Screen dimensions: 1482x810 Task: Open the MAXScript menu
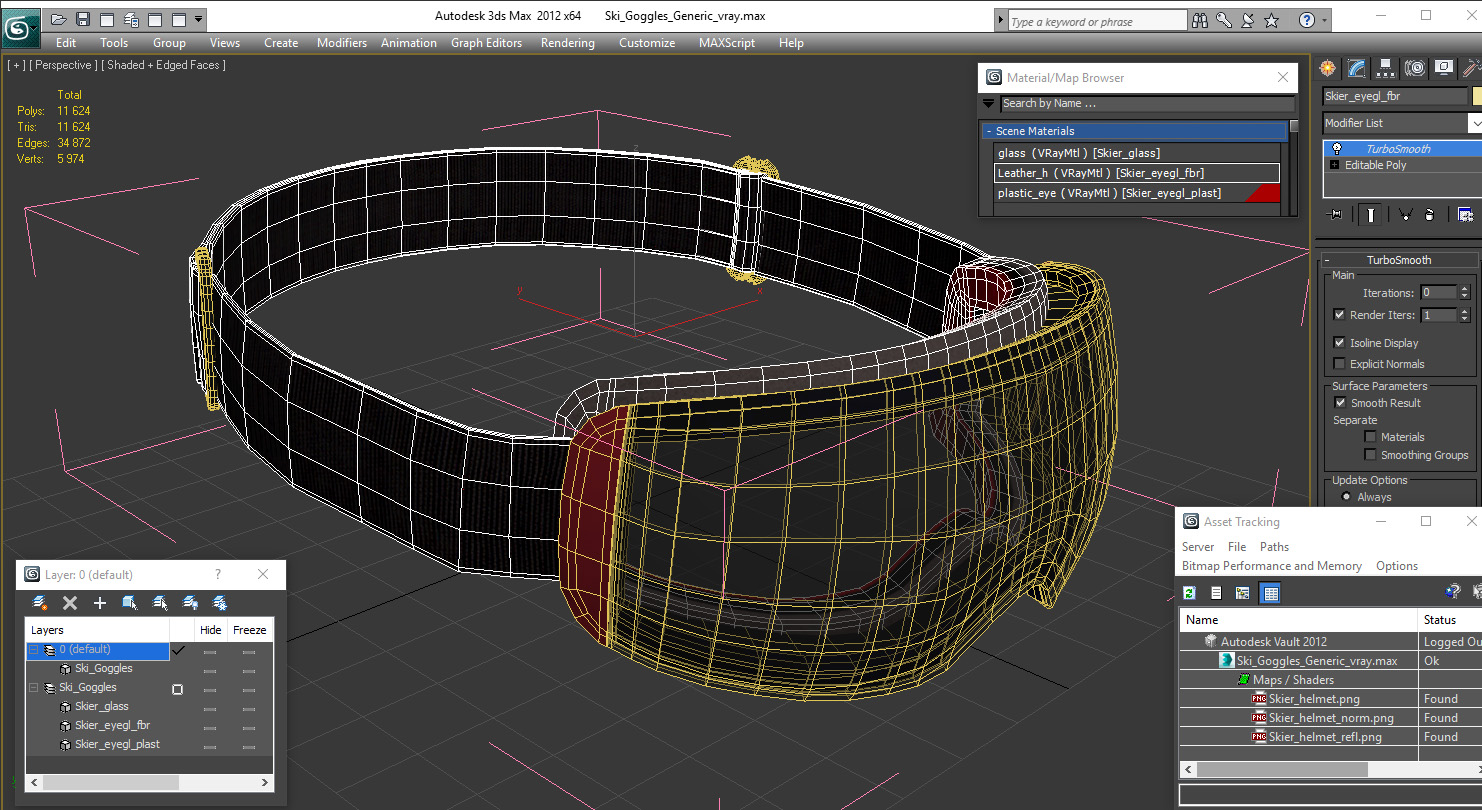(727, 43)
